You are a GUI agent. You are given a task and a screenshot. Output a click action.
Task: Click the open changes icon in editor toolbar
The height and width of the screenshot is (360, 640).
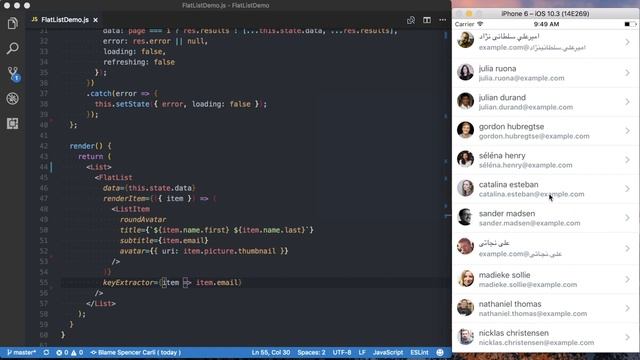point(411,20)
